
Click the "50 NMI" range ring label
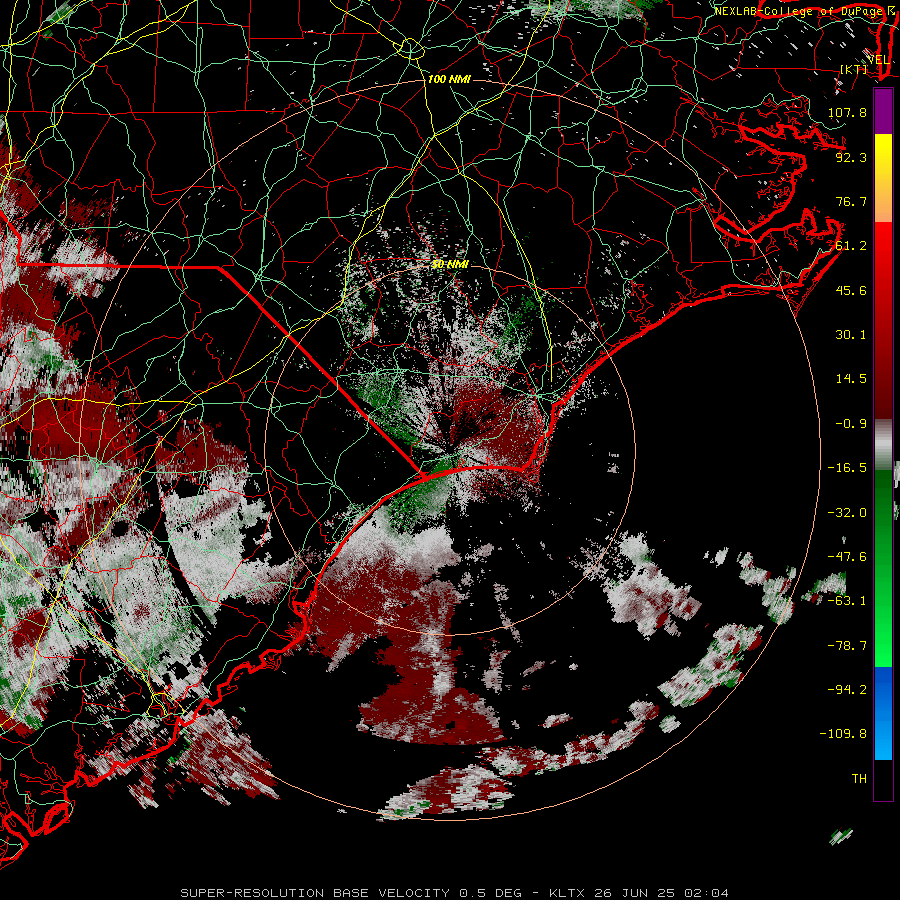(x=451, y=264)
